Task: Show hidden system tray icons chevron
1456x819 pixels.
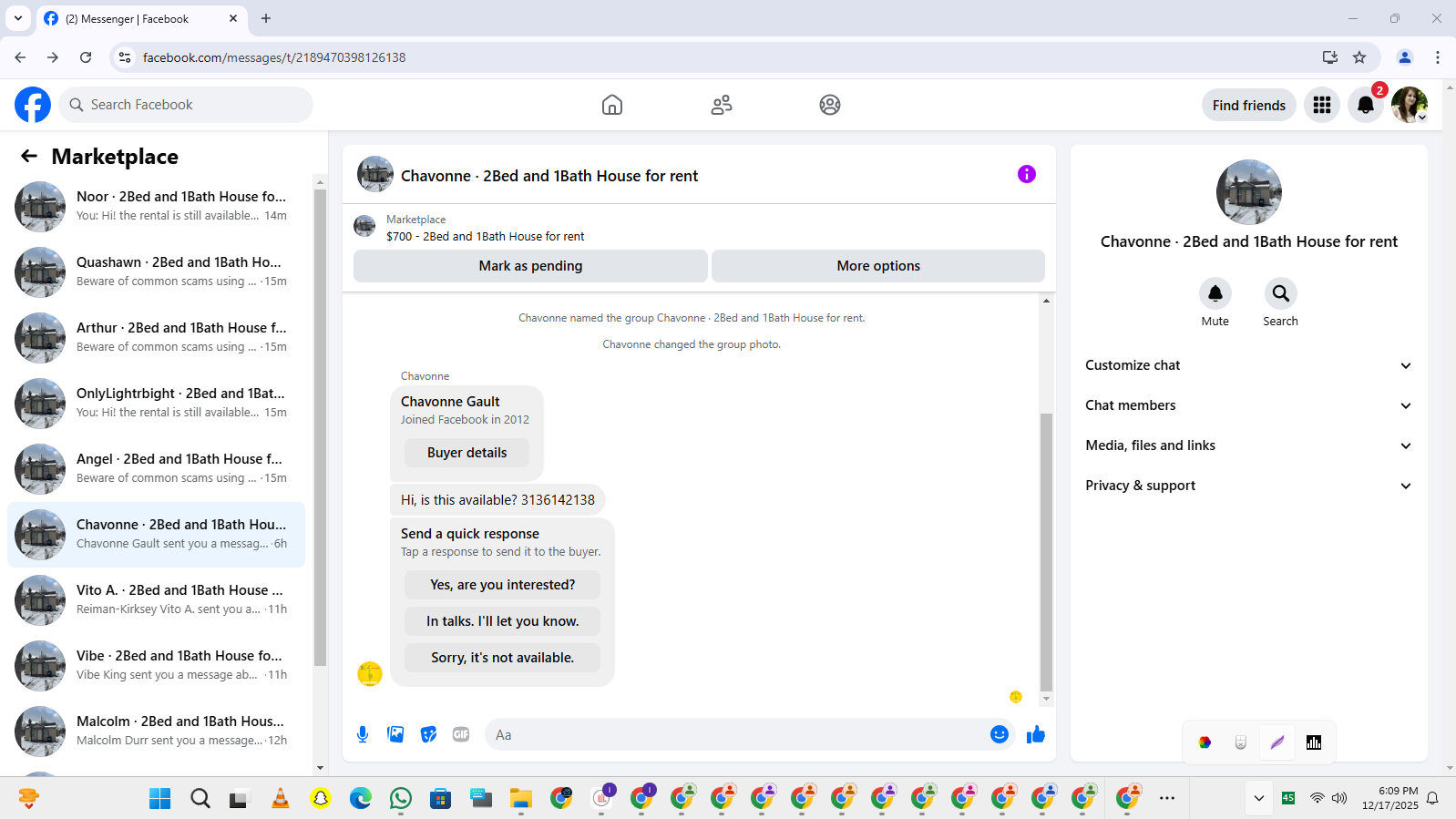Action: tap(1259, 798)
